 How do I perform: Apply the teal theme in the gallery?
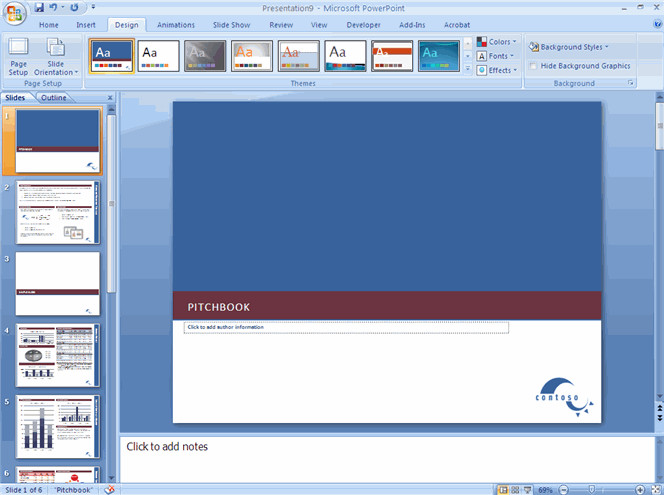[438, 56]
